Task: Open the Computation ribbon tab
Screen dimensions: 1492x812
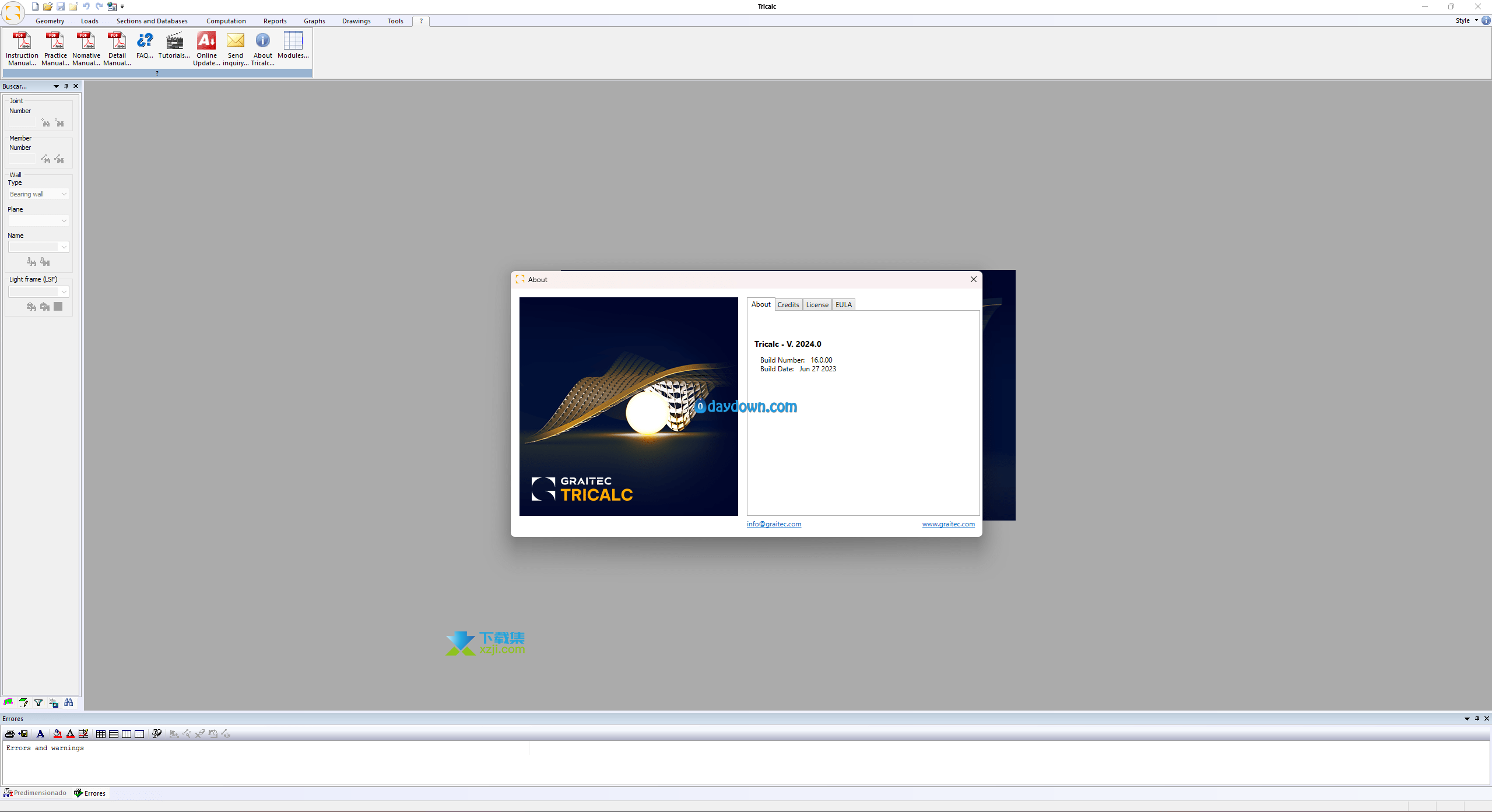Action: 226,21
